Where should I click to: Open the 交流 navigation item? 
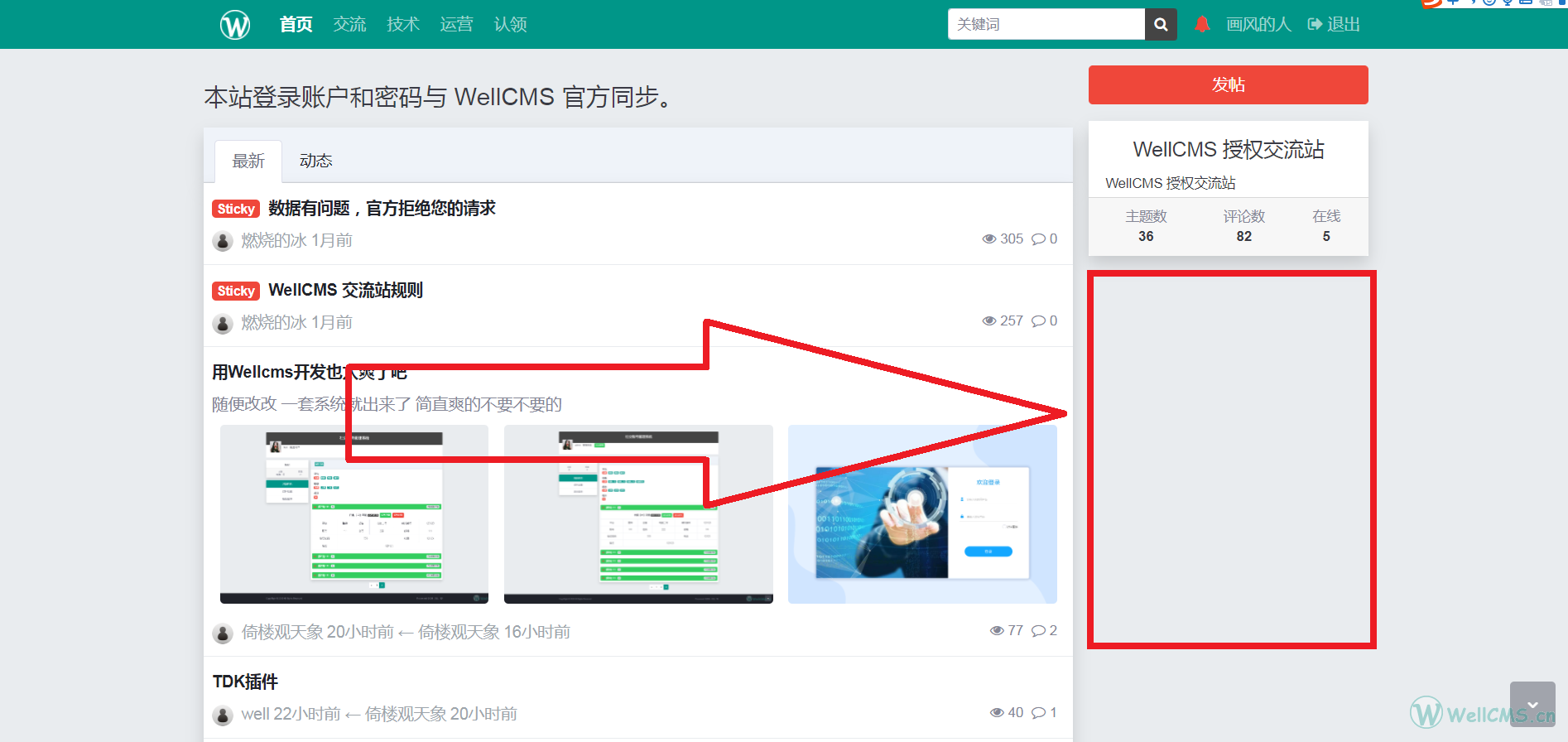point(349,24)
